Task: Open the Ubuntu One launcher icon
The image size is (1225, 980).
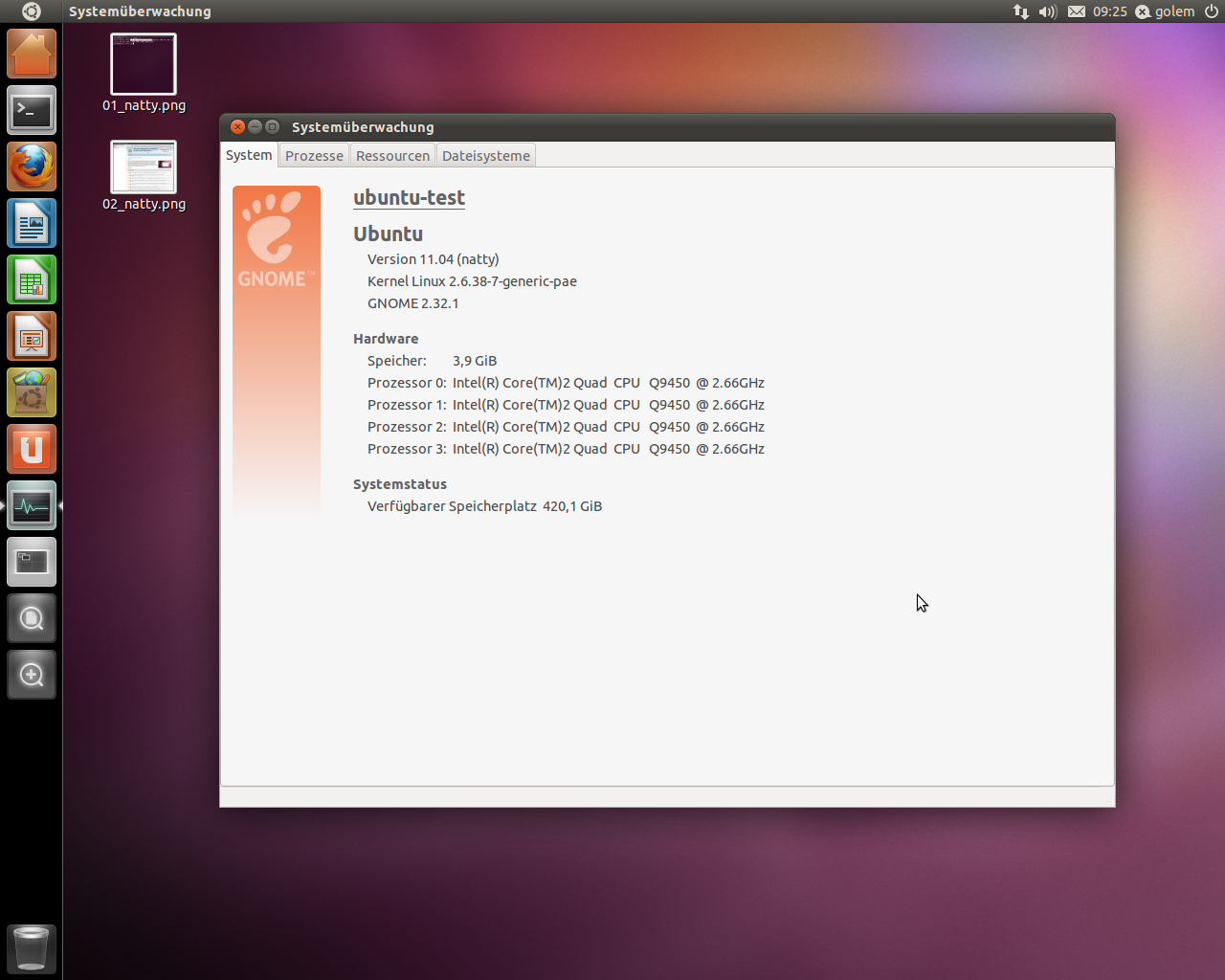Action: [31, 448]
